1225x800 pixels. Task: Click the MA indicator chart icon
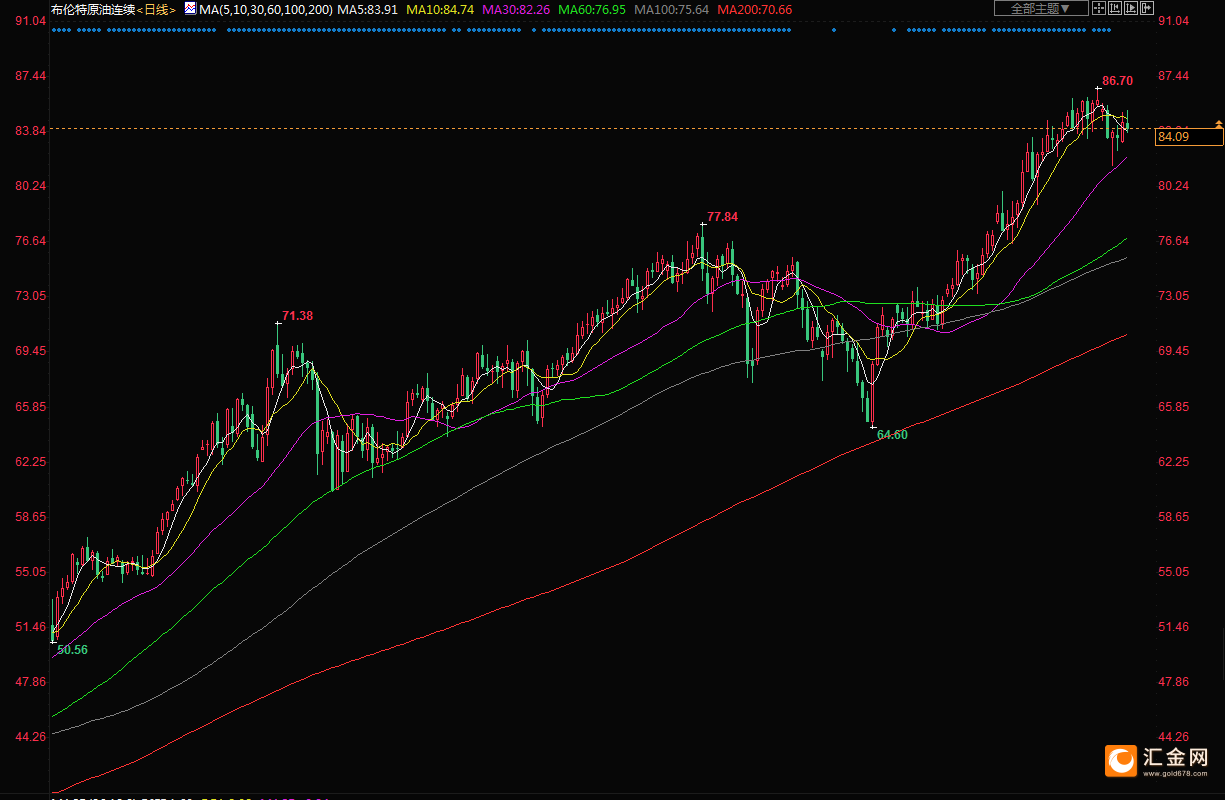(x=190, y=8)
